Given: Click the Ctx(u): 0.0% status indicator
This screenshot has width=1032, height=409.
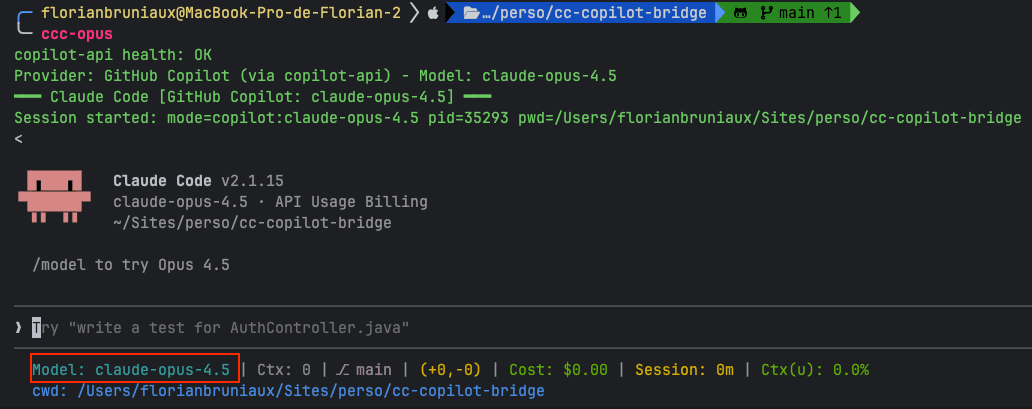Looking at the screenshot, I should [x=815, y=370].
